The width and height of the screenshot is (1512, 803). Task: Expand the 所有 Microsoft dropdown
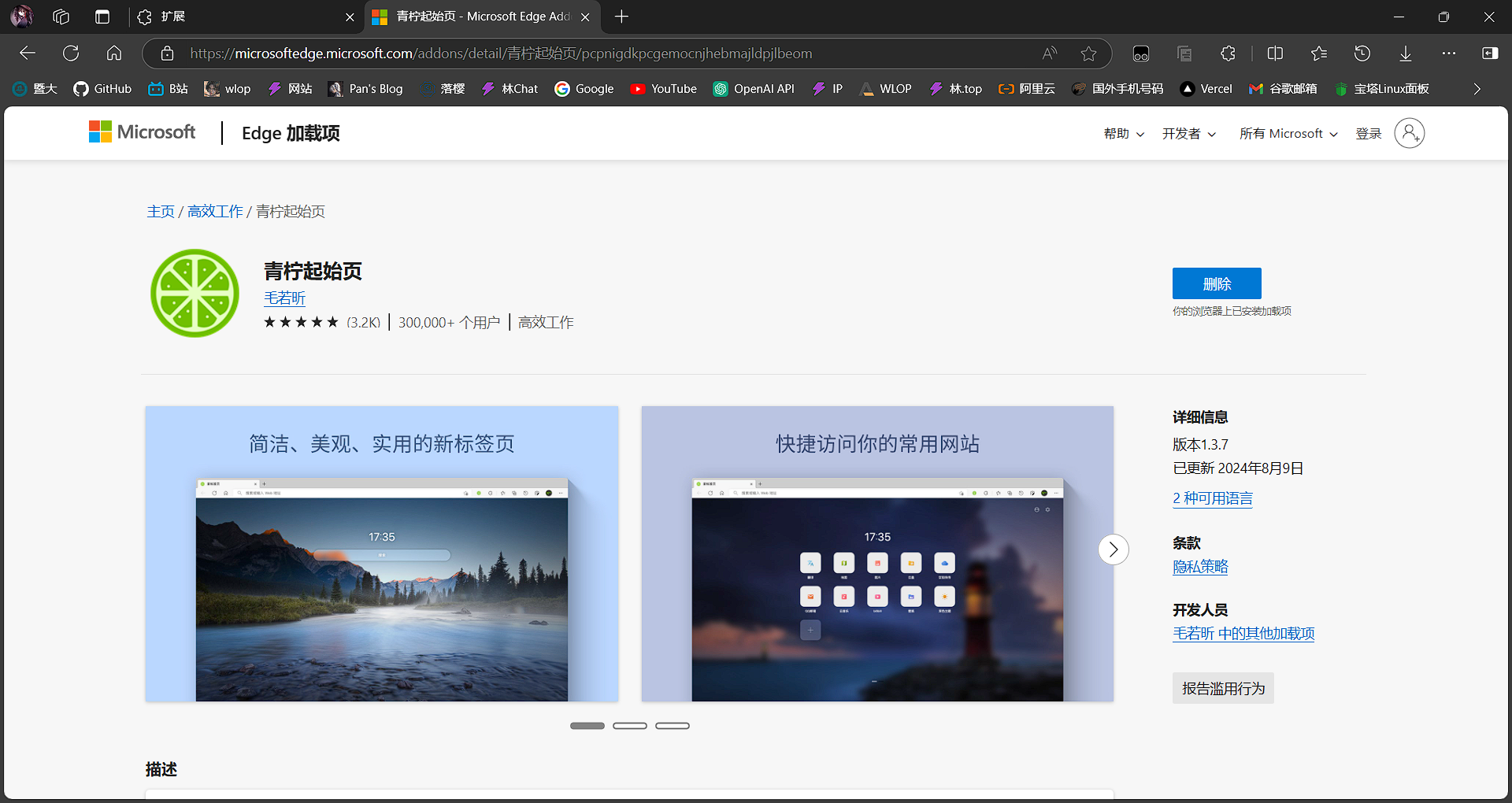tap(1288, 134)
